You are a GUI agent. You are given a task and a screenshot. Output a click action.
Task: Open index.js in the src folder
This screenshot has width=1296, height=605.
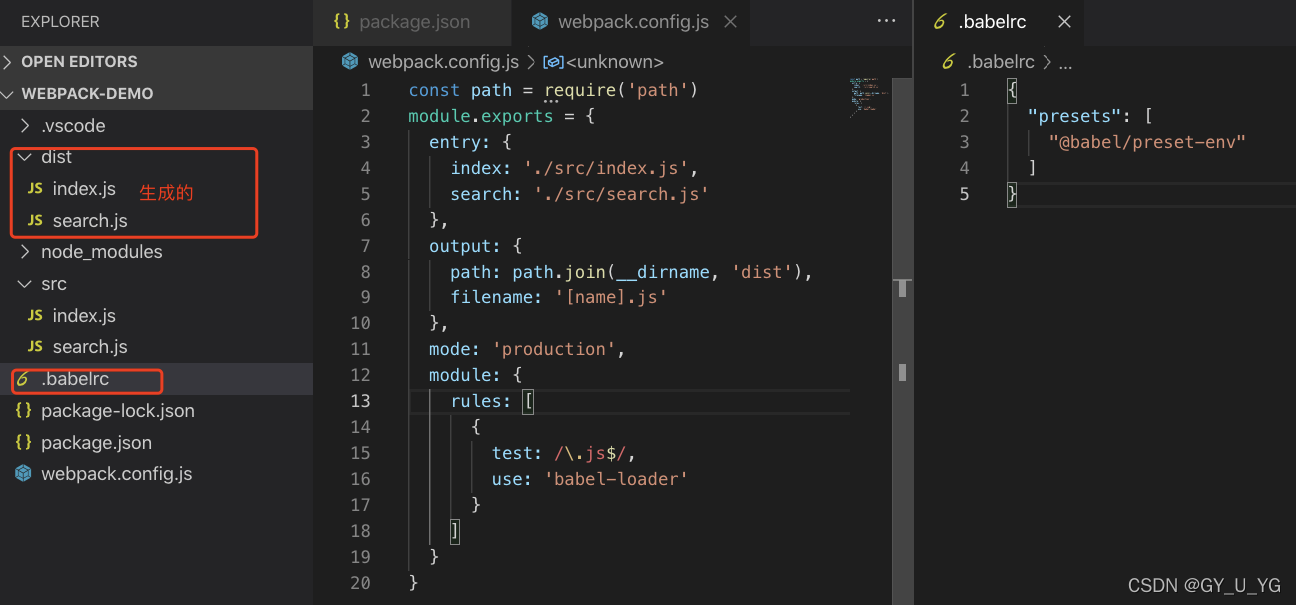coord(84,316)
